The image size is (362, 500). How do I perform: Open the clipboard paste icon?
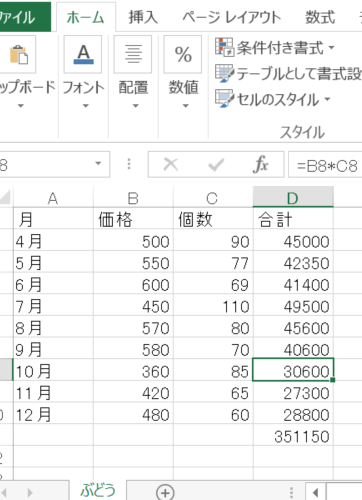(x=18, y=54)
